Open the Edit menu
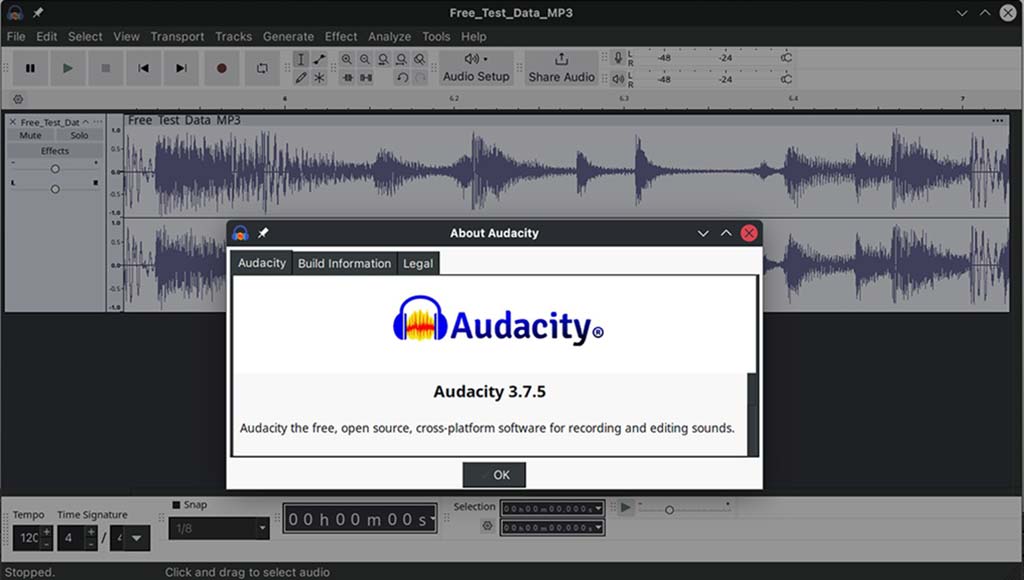This screenshot has width=1024, height=580. 46,37
